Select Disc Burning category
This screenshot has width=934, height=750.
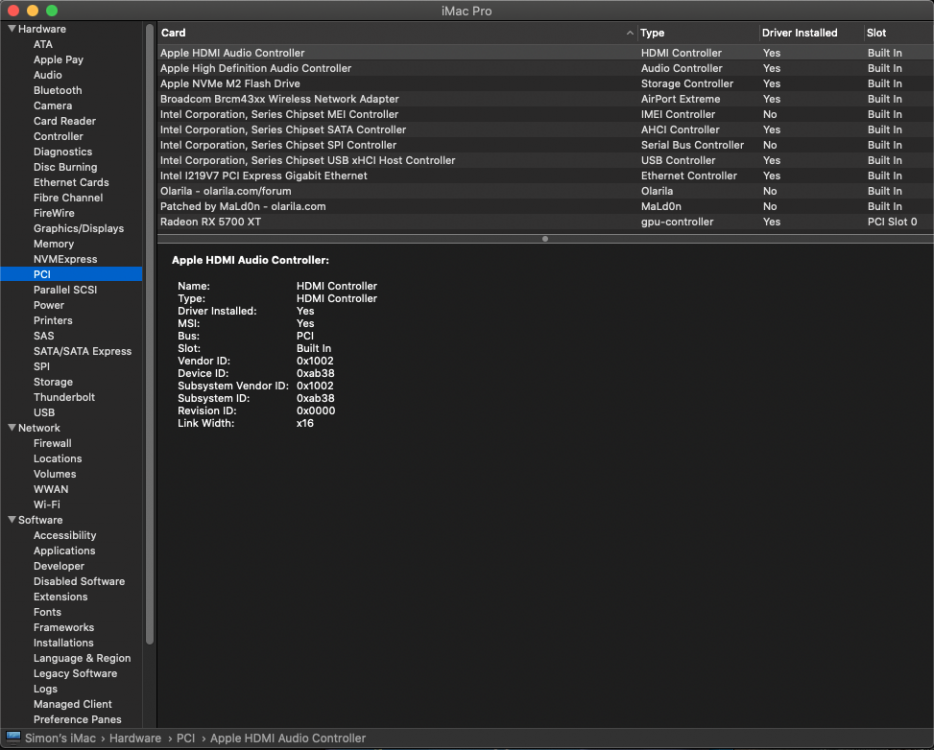65,167
